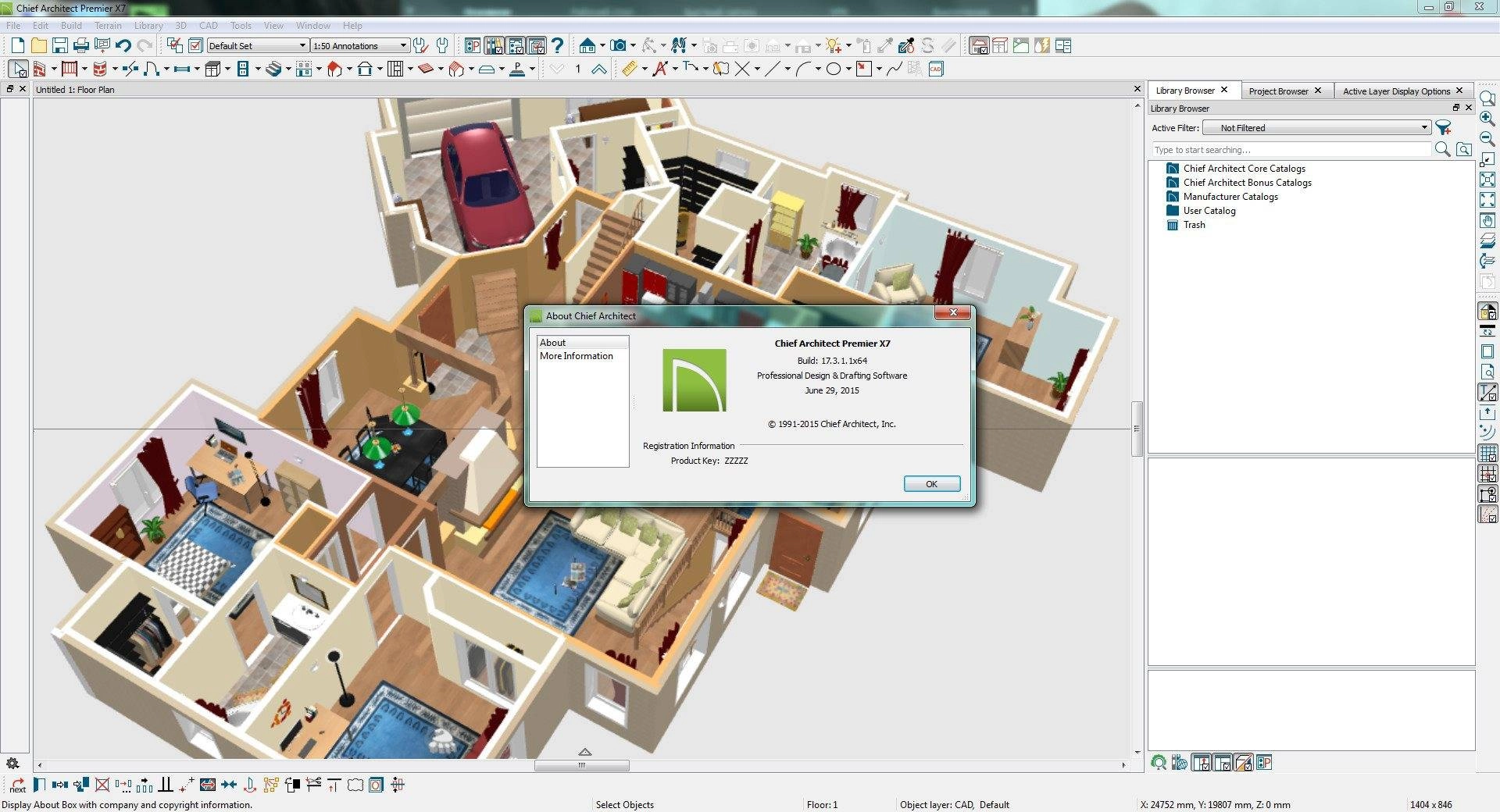The width and height of the screenshot is (1500, 812).
Task: Choose the Draw Line CAD tool
Action: (773, 69)
